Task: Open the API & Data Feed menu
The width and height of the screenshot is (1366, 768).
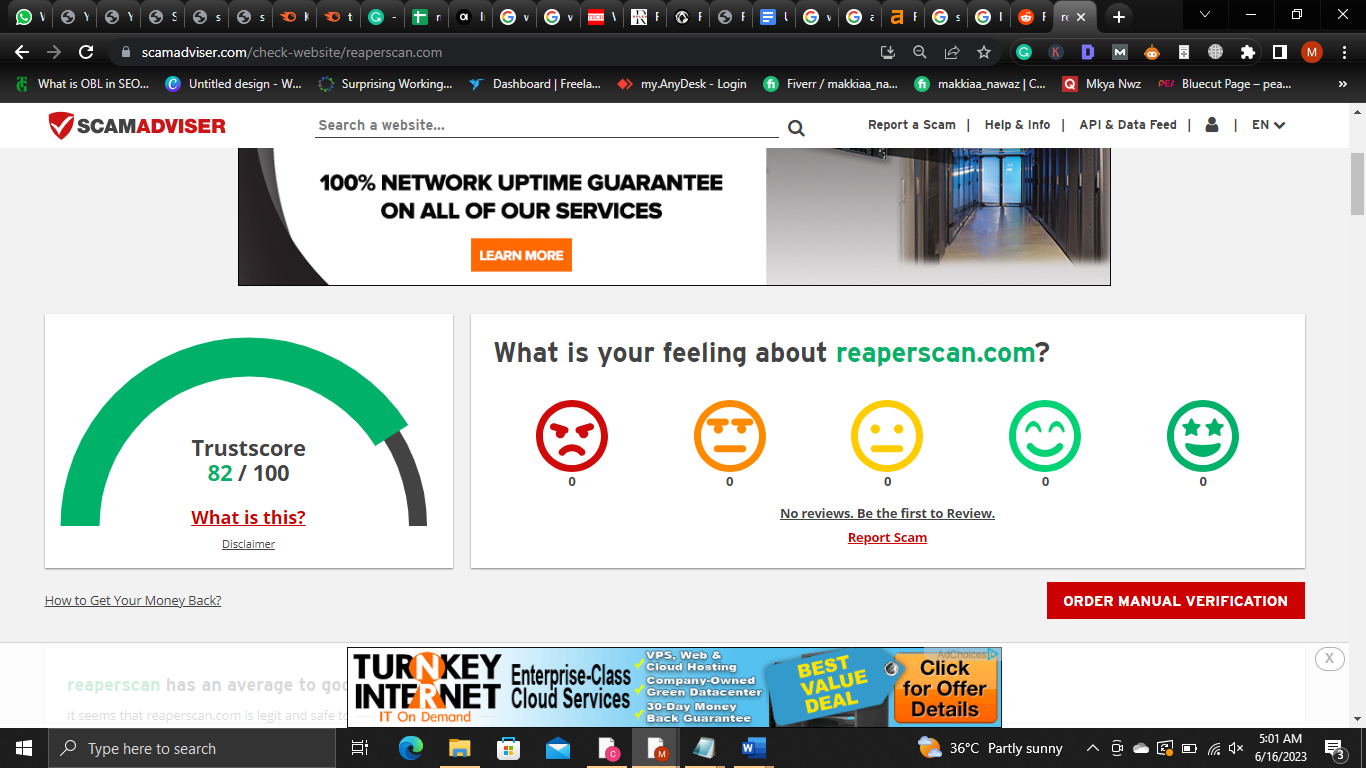Action: [x=1128, y=125]
